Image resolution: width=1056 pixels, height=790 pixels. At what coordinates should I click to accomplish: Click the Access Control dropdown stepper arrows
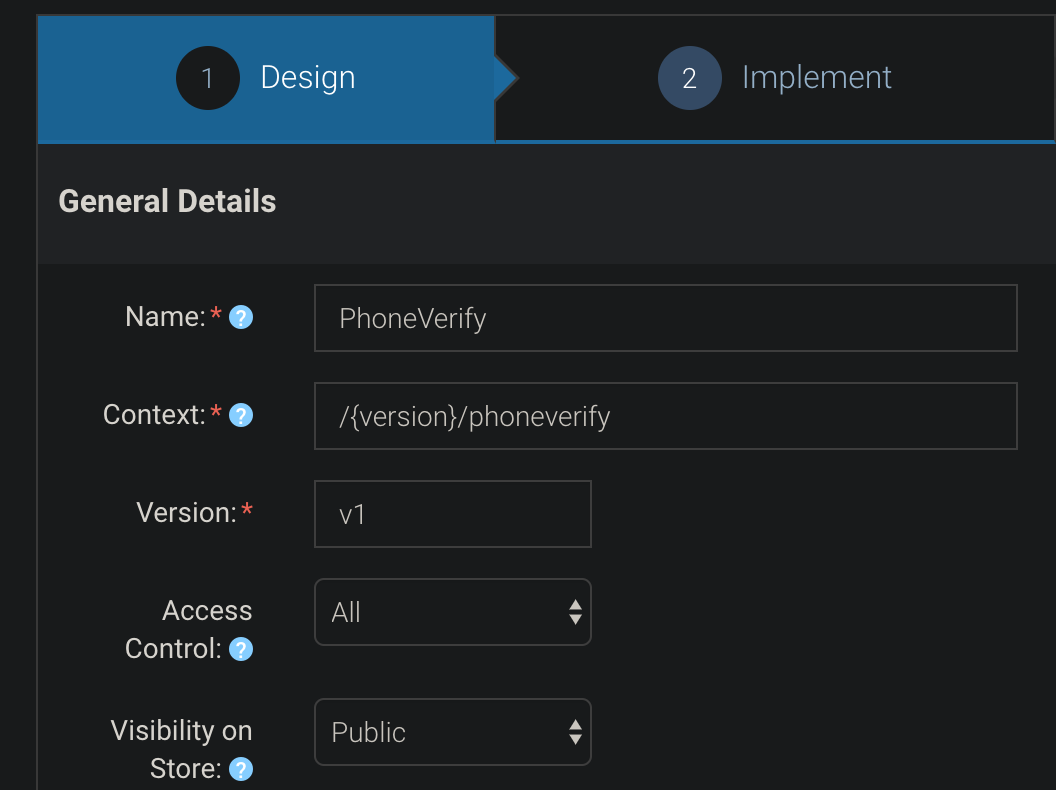point(575,612)
